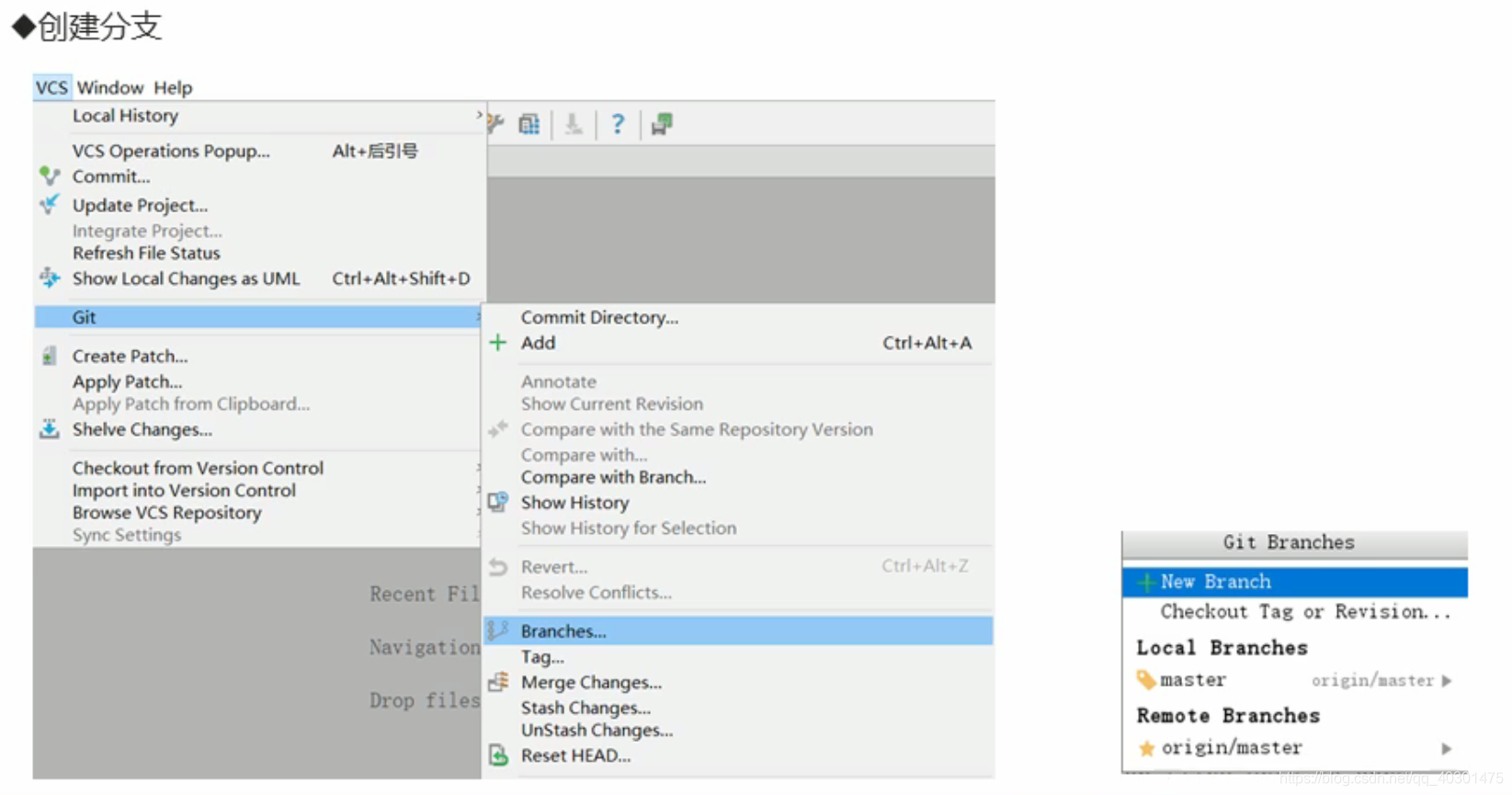The width and height of the screenshot is (1512, 795).
Task: Expand the Local History submenu arrow
Action: point(479,115)
